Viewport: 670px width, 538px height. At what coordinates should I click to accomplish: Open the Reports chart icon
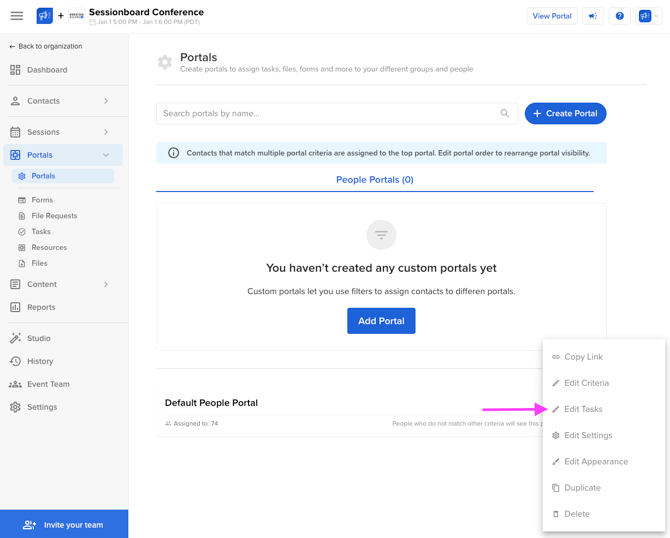15,307
